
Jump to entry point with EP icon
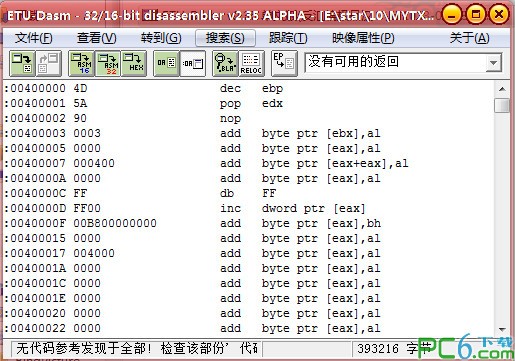[x=284, y=63]
